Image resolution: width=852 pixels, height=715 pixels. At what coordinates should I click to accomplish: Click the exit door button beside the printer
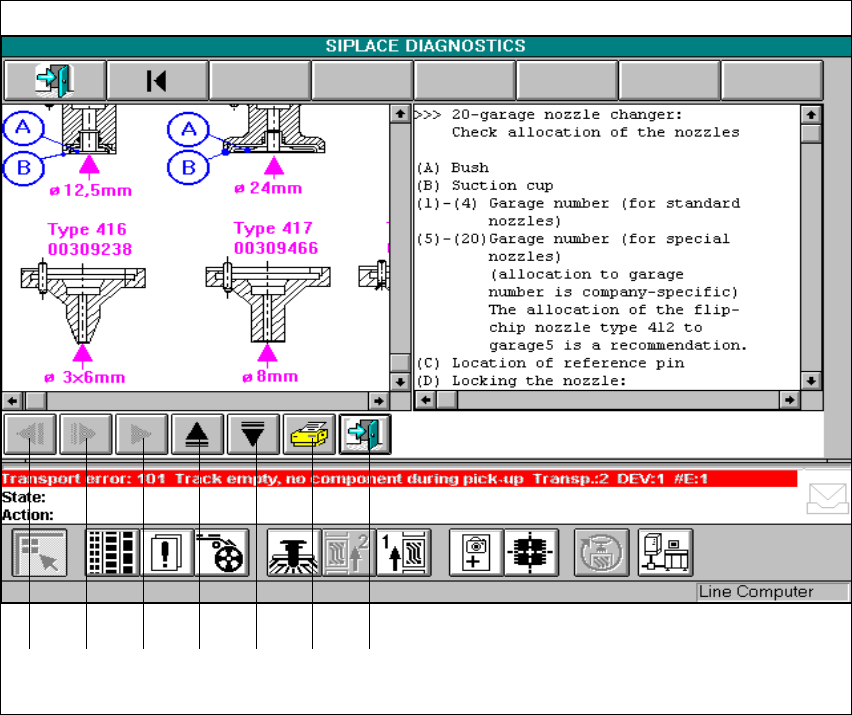point(365,434)
